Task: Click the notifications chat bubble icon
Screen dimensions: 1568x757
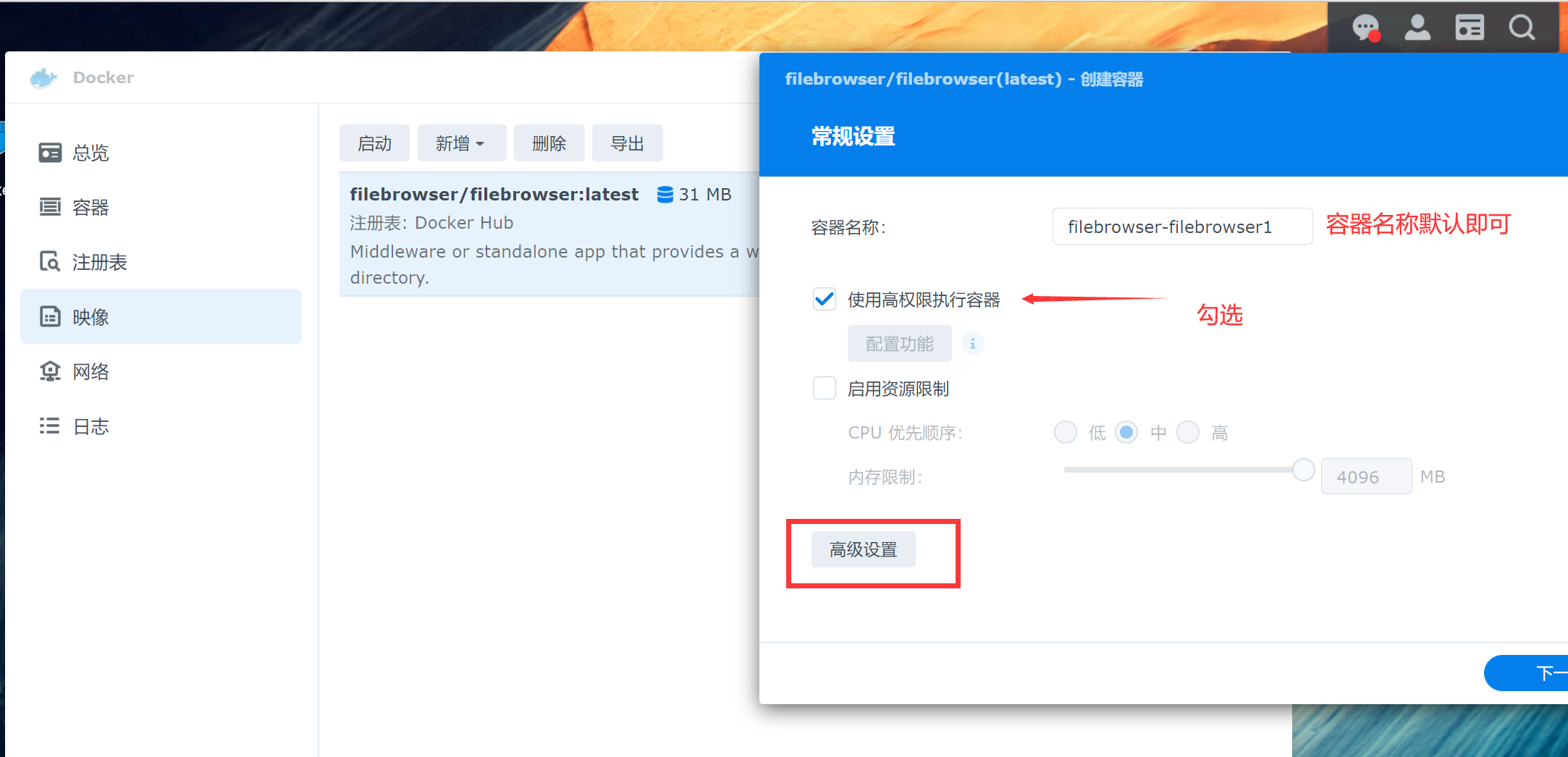Action: tap(1365, 28)
